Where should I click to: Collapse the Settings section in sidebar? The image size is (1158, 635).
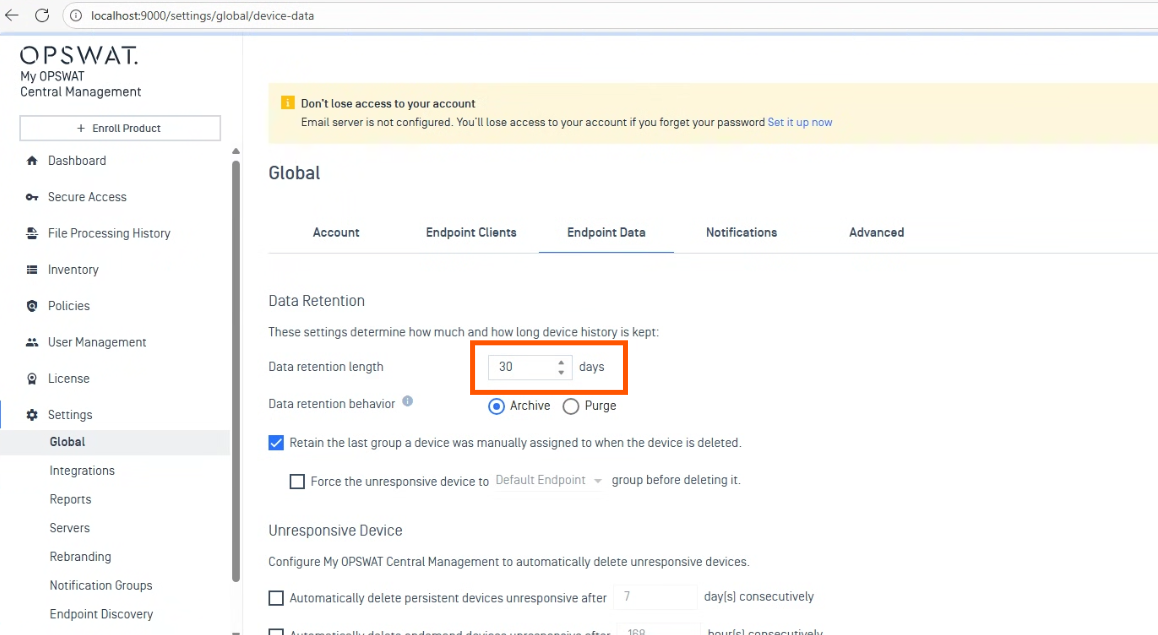(x=70, y=415)
